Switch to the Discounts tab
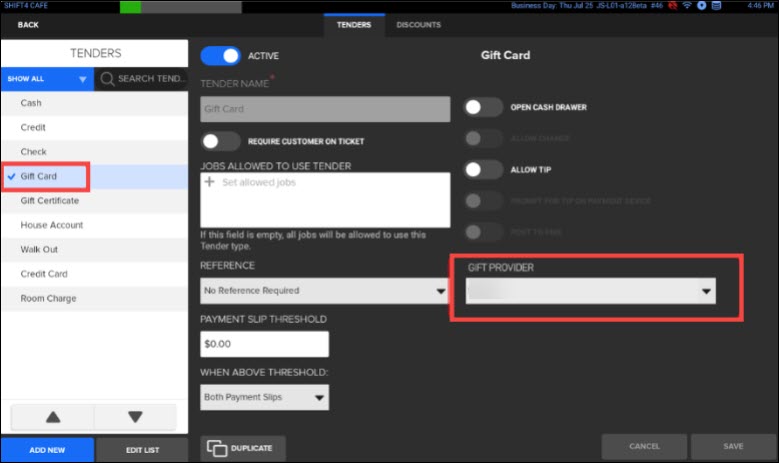779x463 pixels. pyautogui.click(x=418, y=25)
